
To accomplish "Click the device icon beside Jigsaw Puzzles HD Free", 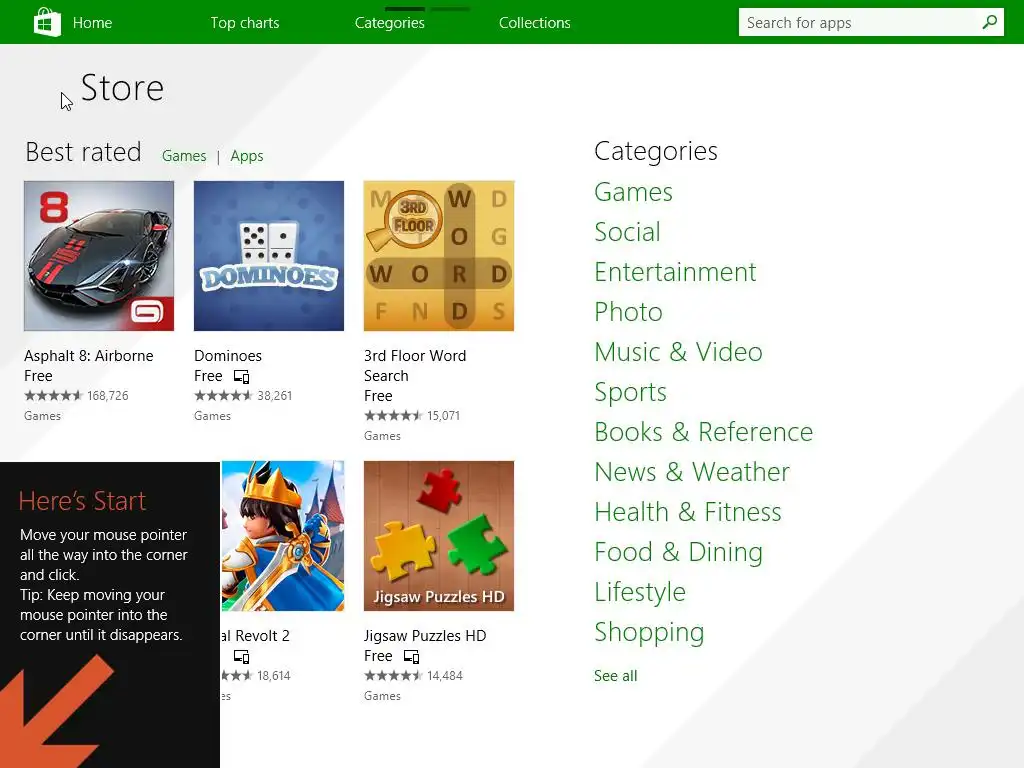I will [x=411, y=656].
